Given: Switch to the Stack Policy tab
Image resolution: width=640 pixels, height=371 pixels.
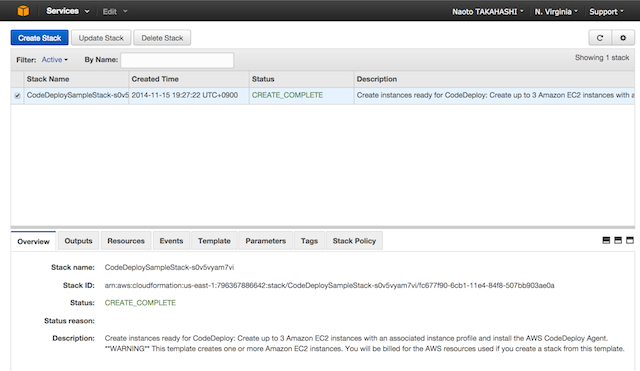Looking at the screenshot, I should point(354,241).
